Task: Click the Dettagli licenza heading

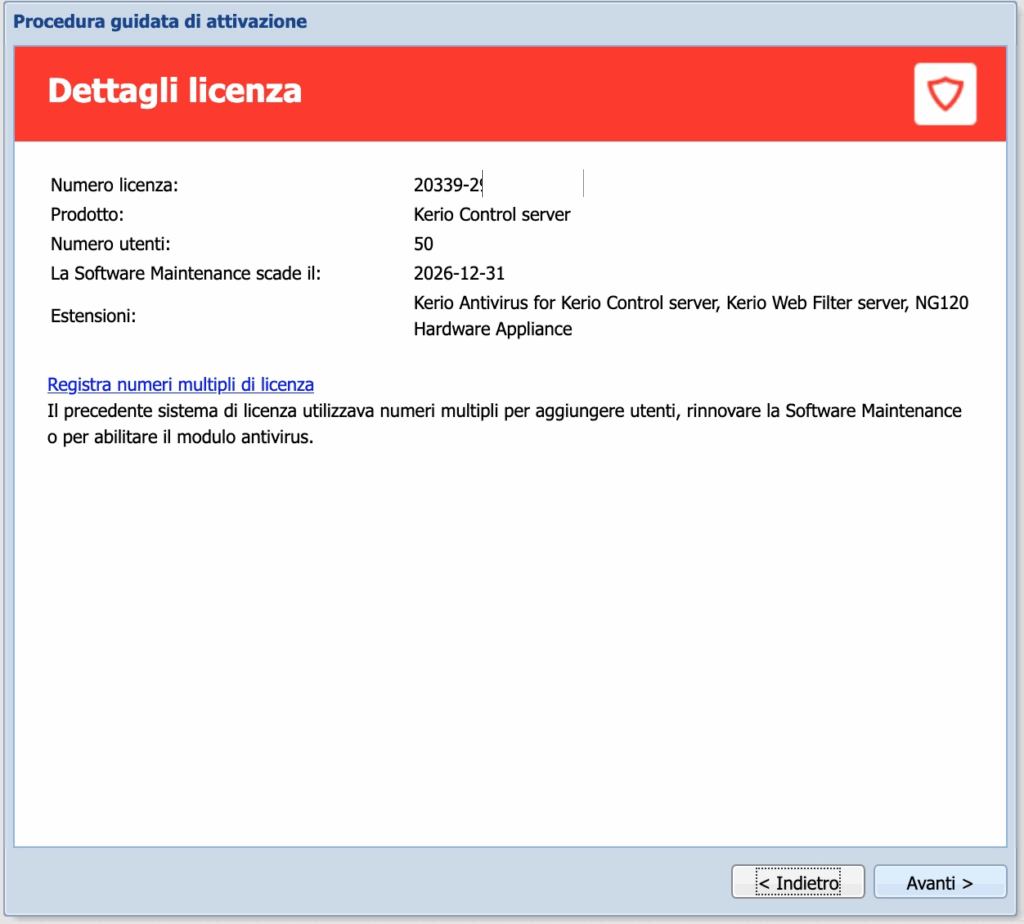Action: pyautogui.click(x=174, y=91)
